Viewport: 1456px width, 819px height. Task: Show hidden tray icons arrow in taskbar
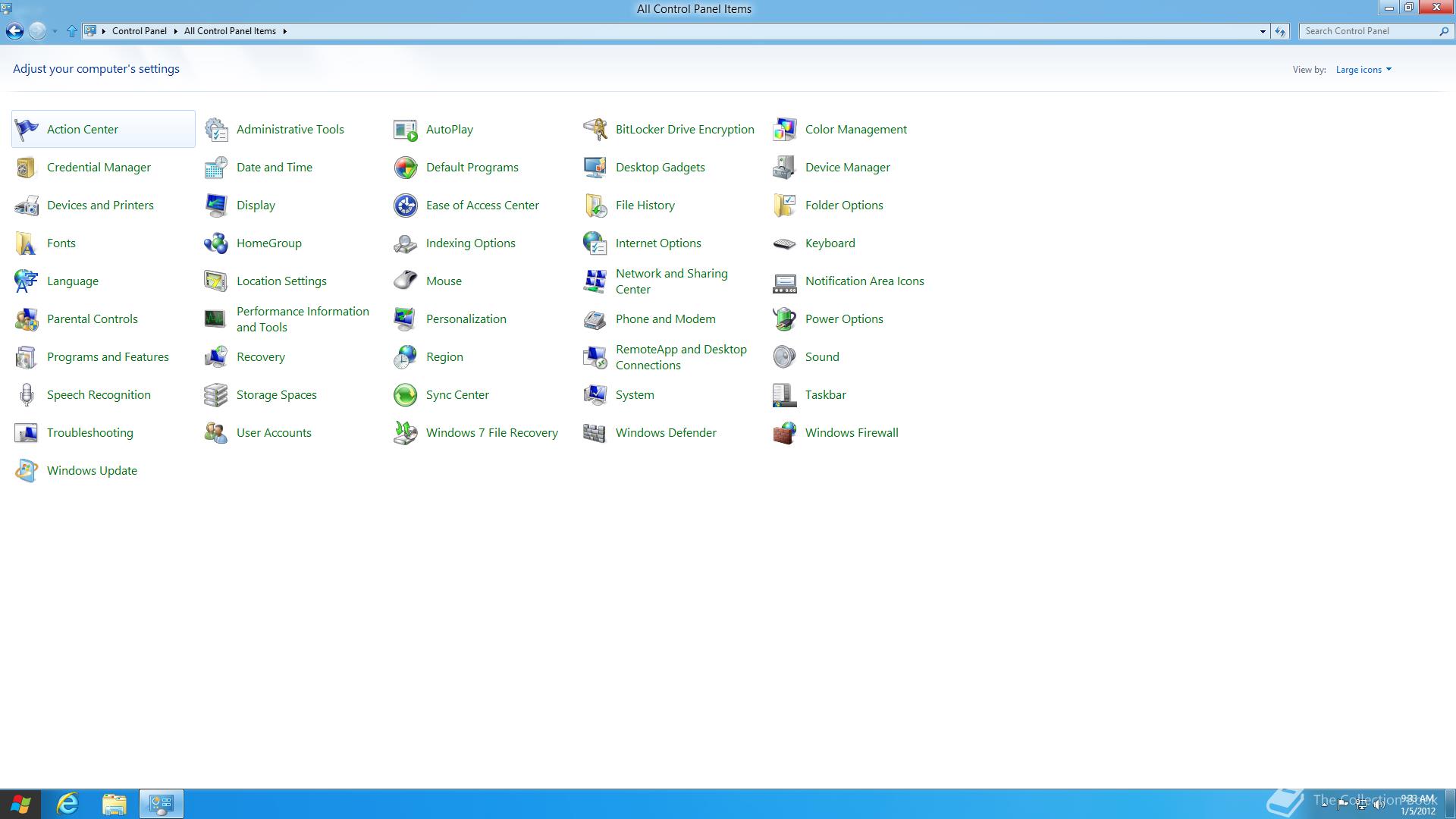pyautogui.click(x=1324, y=804)
